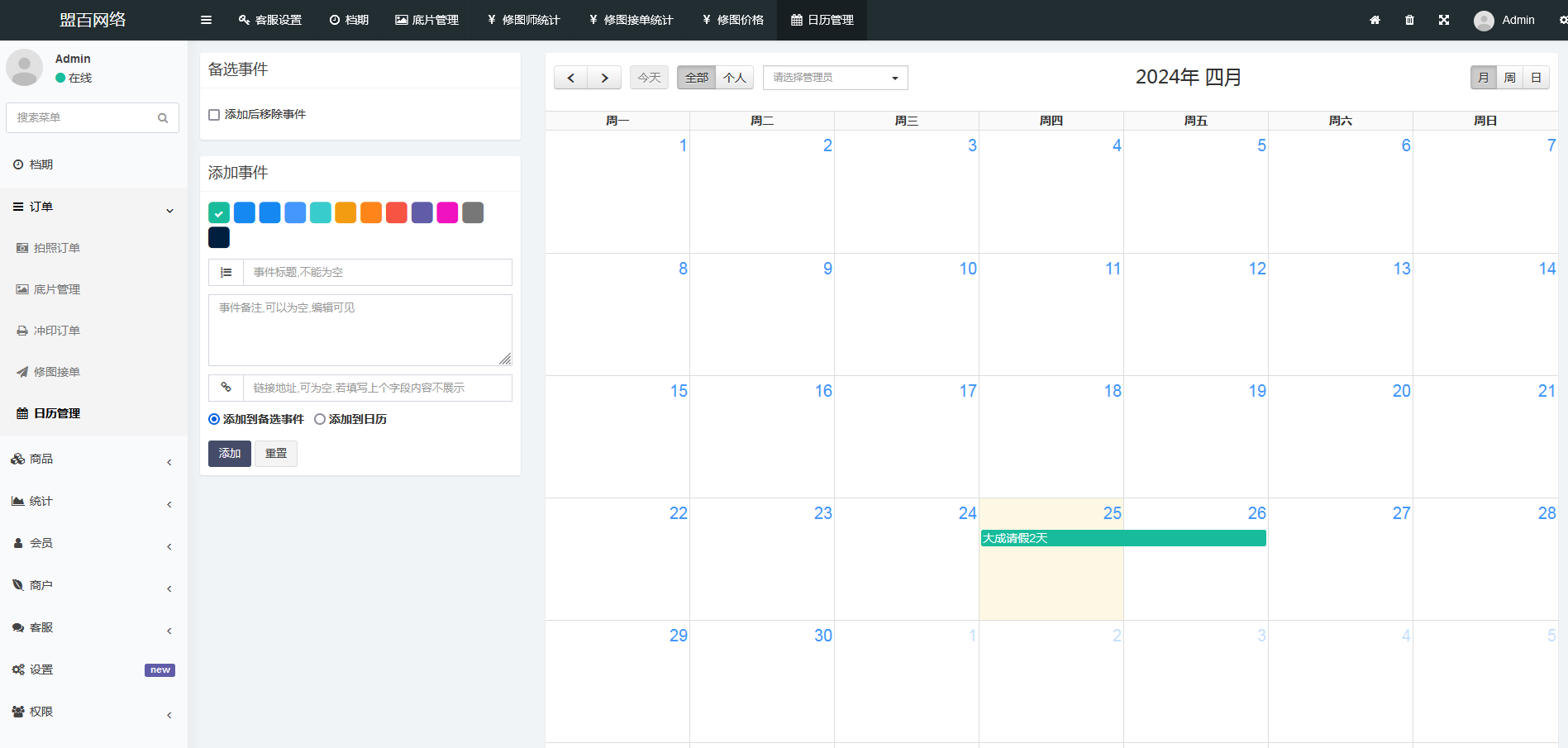Click the 事件标题 input field

click(x=377, y=273)
